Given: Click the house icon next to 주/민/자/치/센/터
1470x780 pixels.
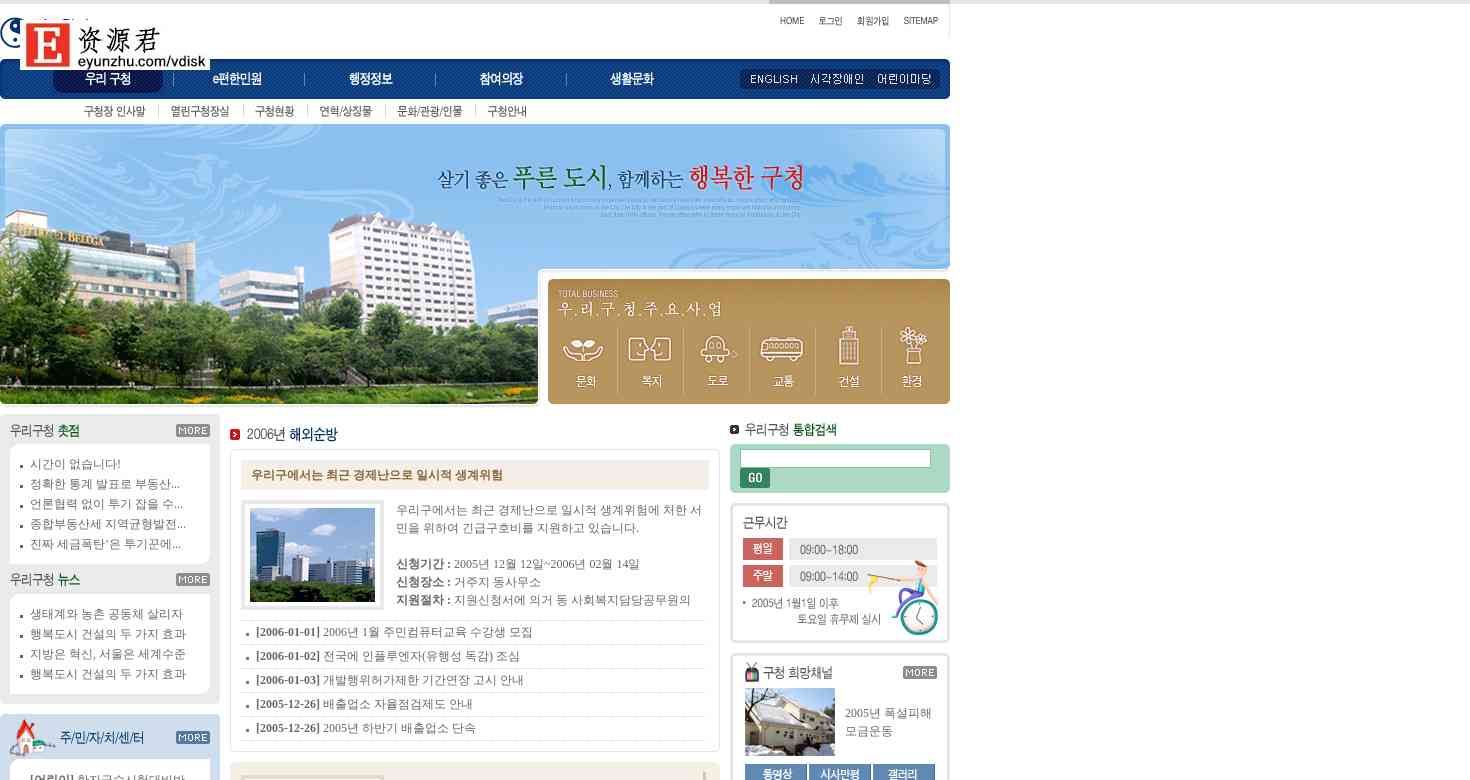Looking at the screenshot, I should click(x=31, y=739).
